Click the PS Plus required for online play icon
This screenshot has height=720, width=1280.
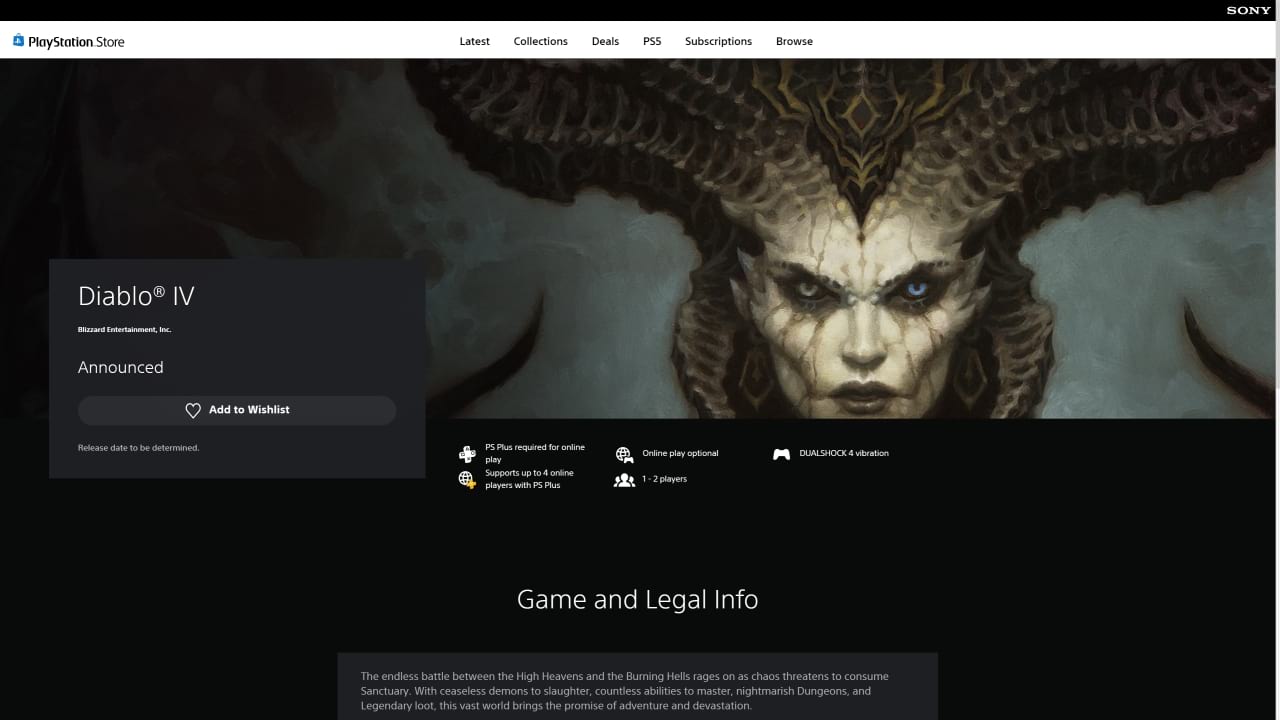[467, 454]
